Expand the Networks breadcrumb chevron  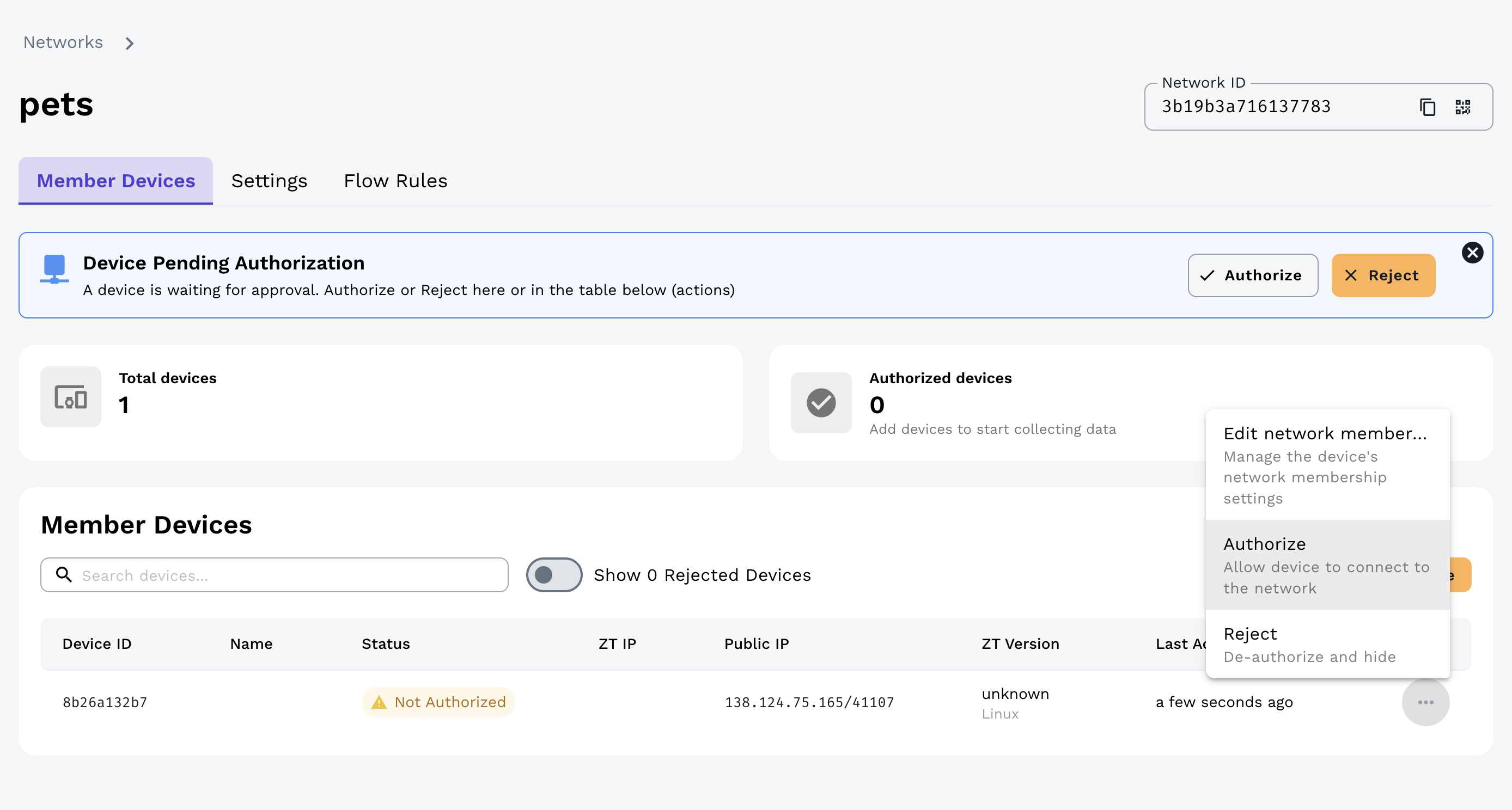point(130,44)
